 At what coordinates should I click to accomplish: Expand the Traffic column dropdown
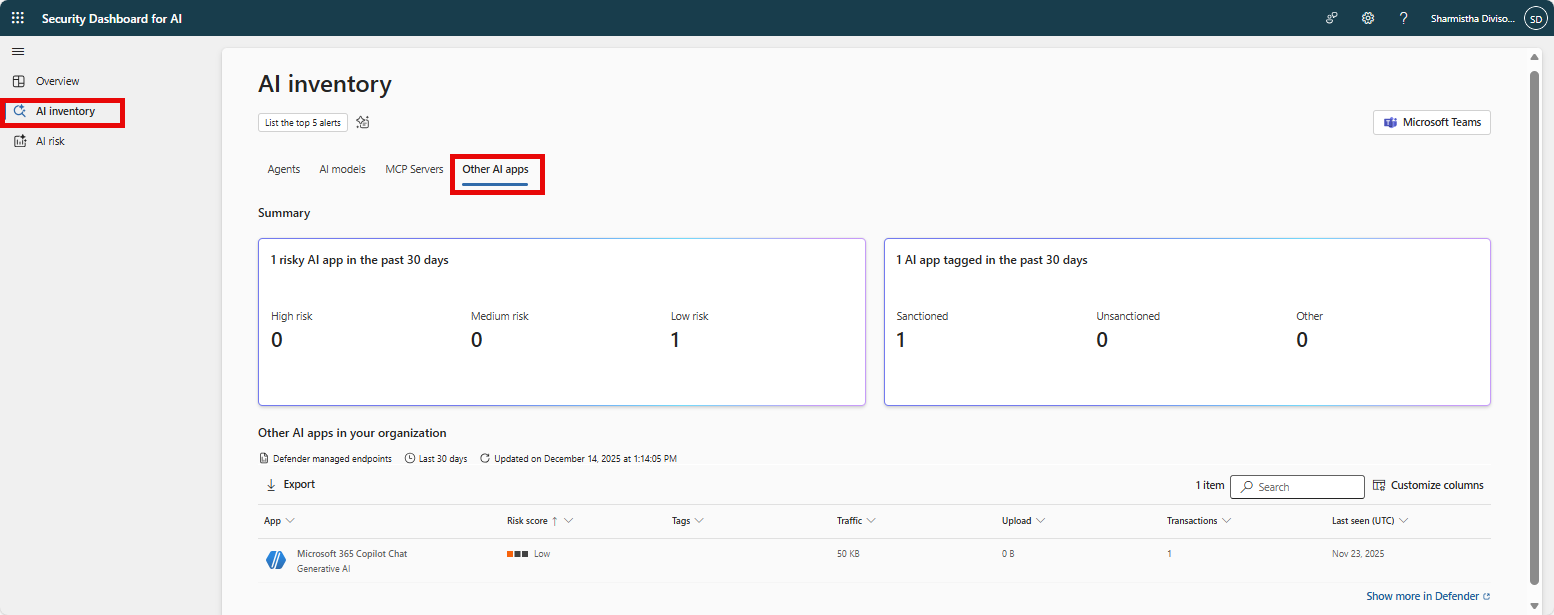pos(872,521)
